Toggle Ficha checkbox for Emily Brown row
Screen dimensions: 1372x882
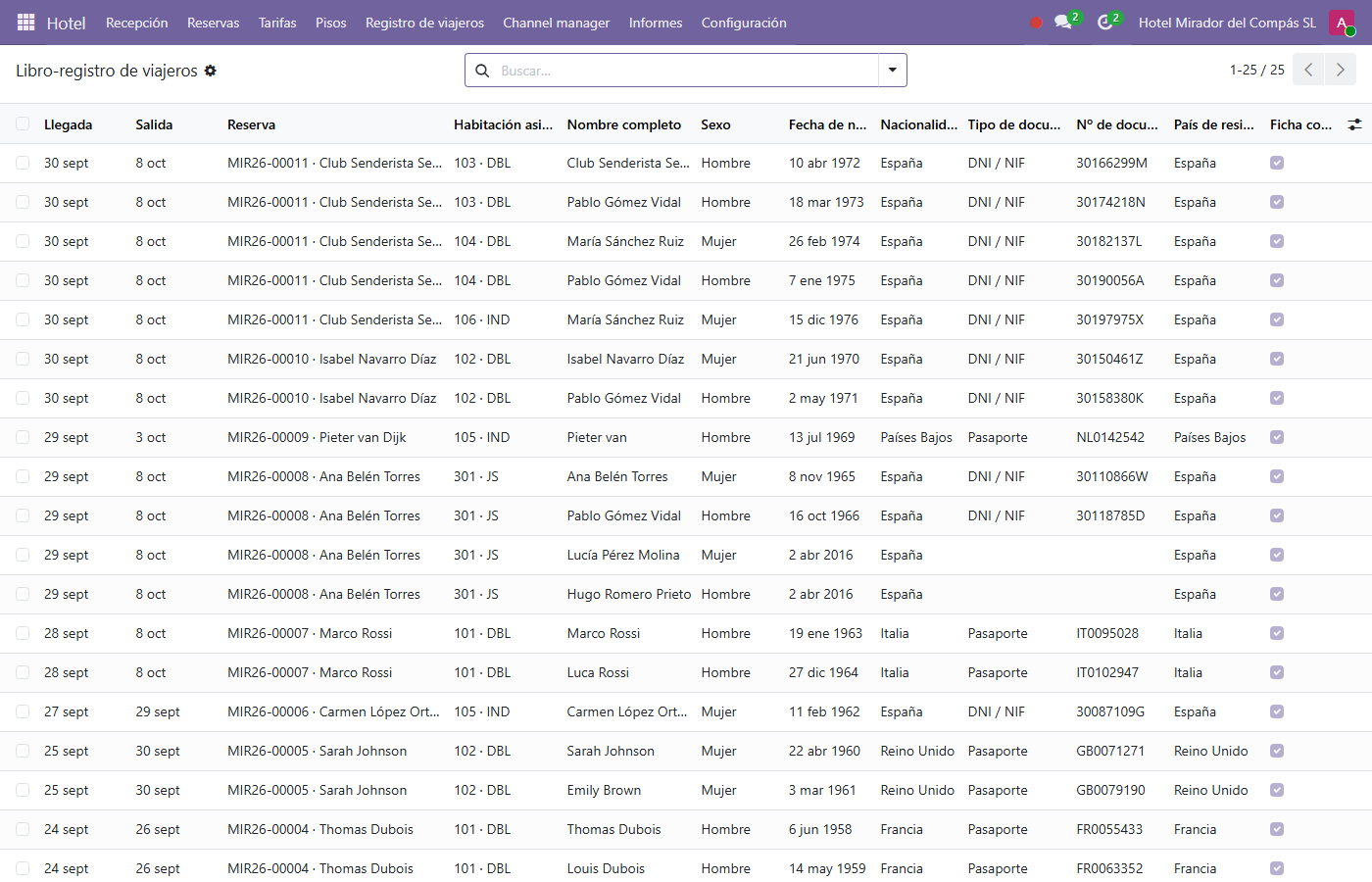click(x=1277, y=790)
